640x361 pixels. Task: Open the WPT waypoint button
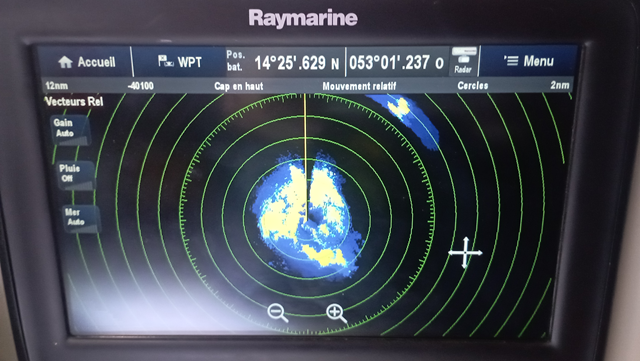[x=180, y=62]
